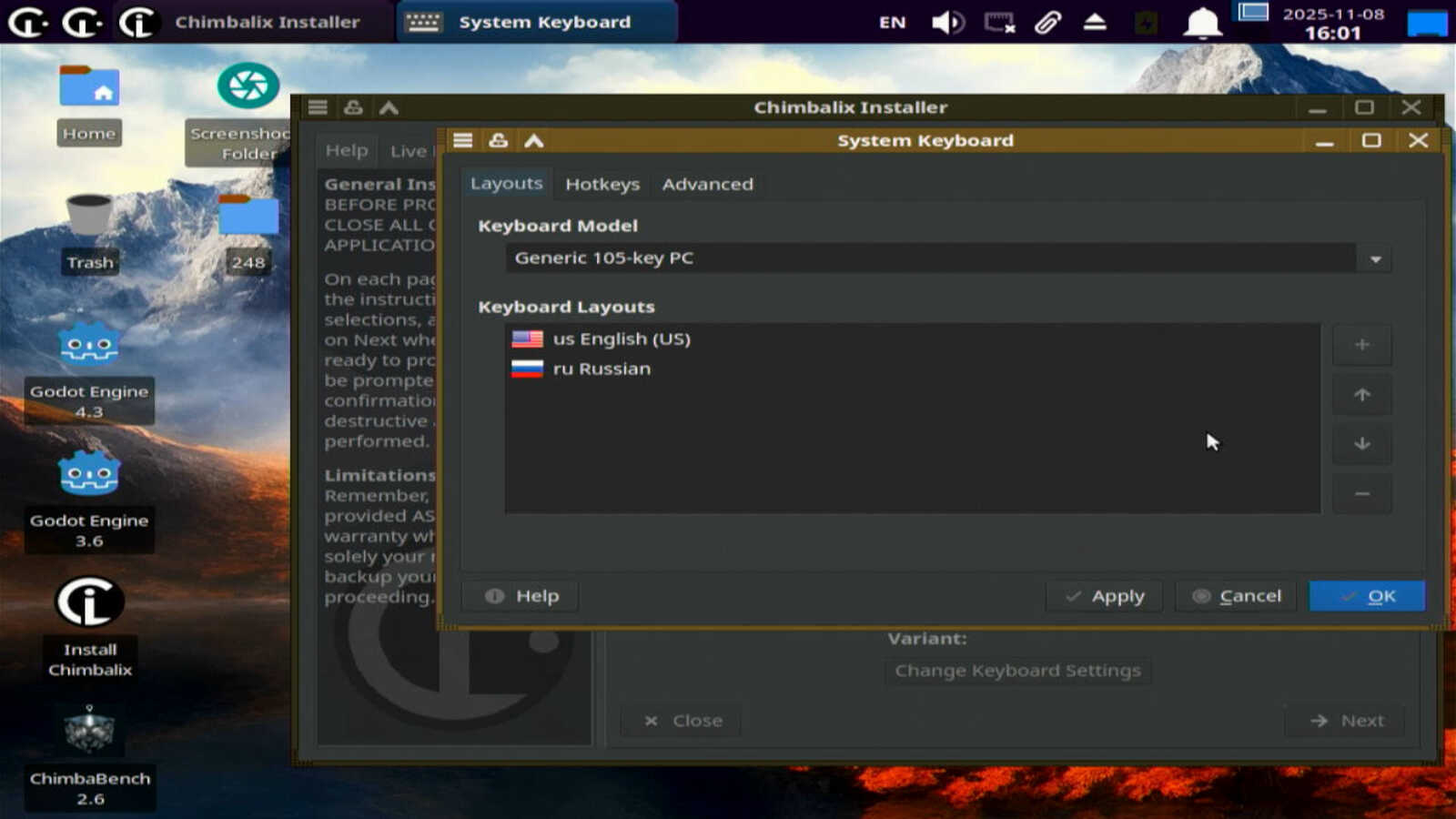1456x819 pixels.
Task: Open the Trash desktop icon
Action: 89,233
